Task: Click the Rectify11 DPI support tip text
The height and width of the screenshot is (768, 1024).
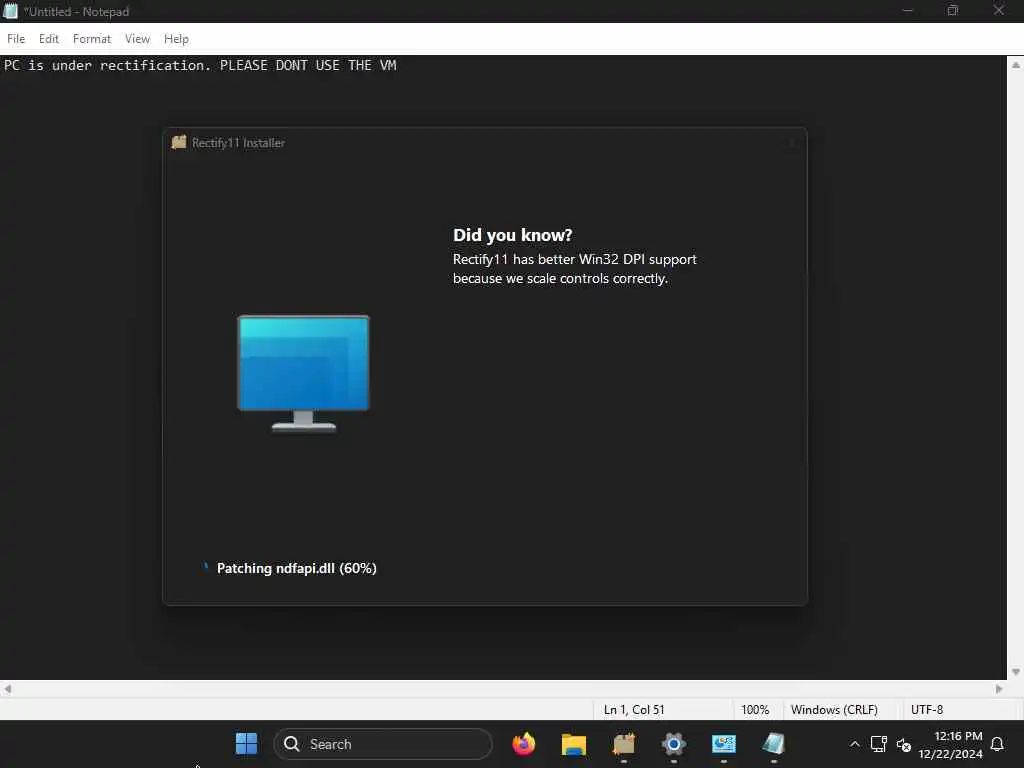Action: [575, 268]
